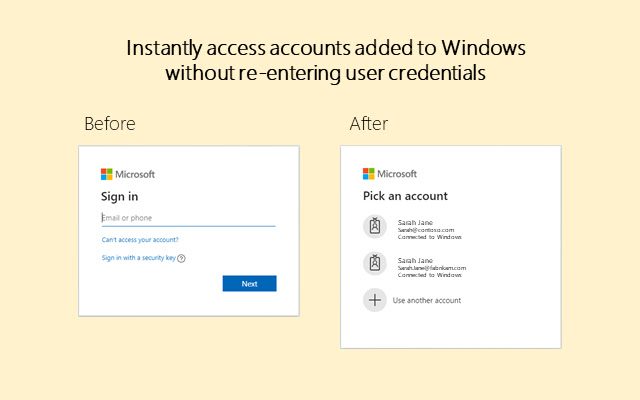Click the After label
The image size is (640, 400).
click(x=369, y=124)
